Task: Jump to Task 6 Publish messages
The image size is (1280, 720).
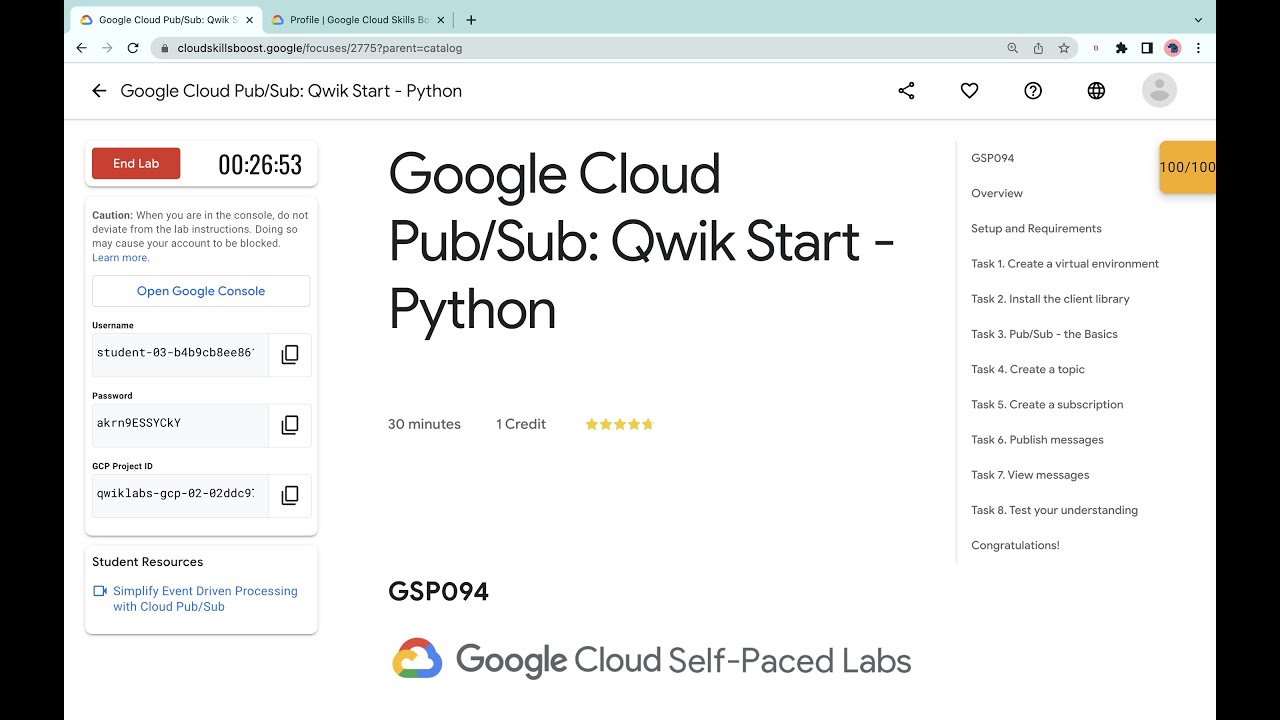Action: [x=1037, y=440]
